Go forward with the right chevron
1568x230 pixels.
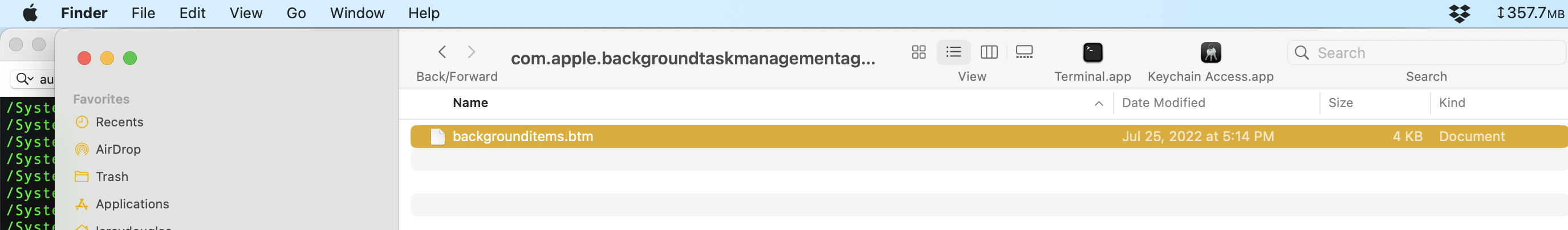point(471,52)
